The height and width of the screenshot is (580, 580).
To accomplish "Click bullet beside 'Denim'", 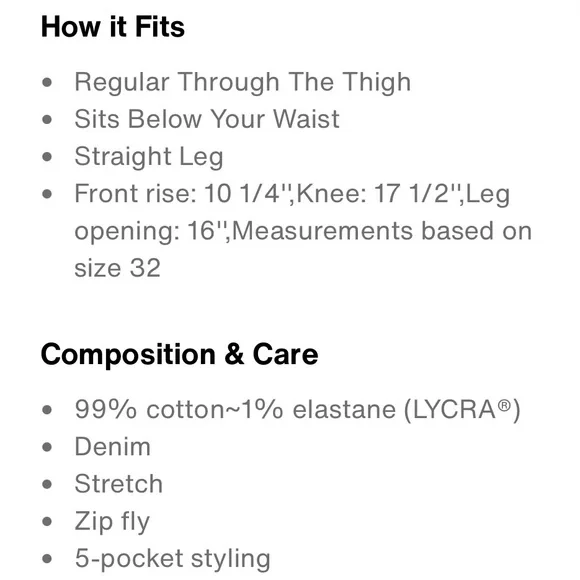I will coord(47,447).
